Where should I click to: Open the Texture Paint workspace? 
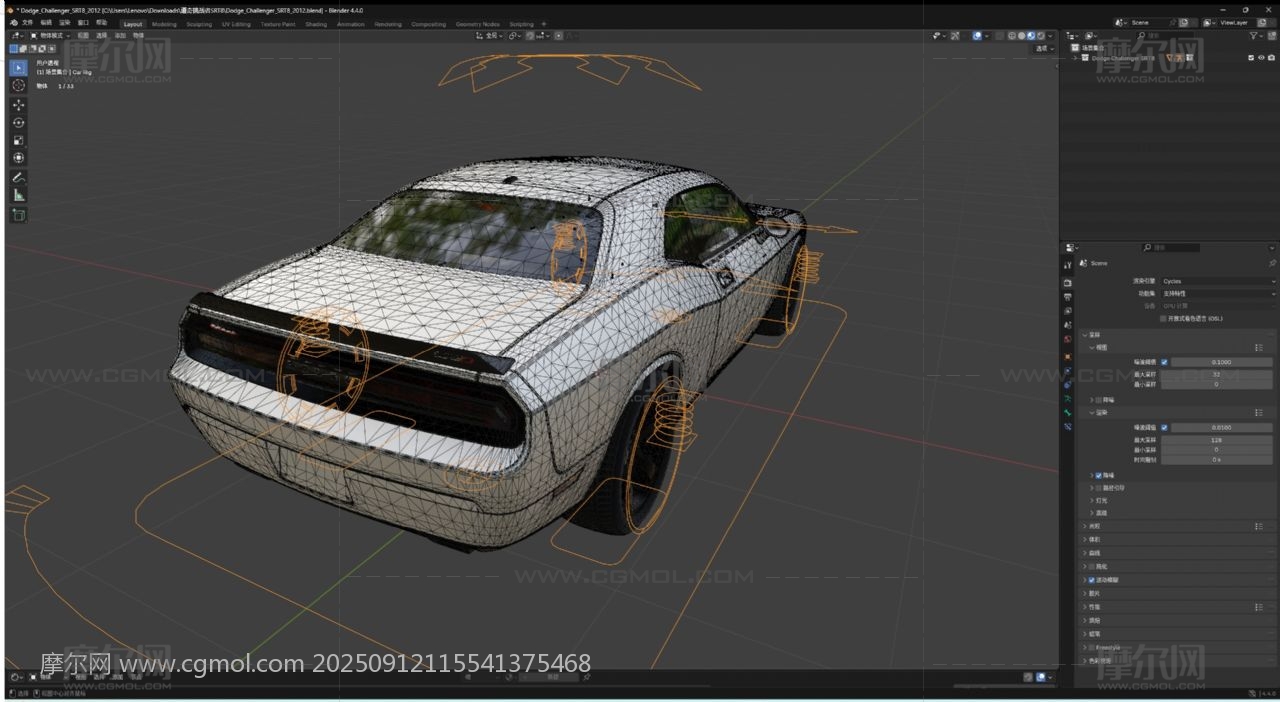point(278,24)
